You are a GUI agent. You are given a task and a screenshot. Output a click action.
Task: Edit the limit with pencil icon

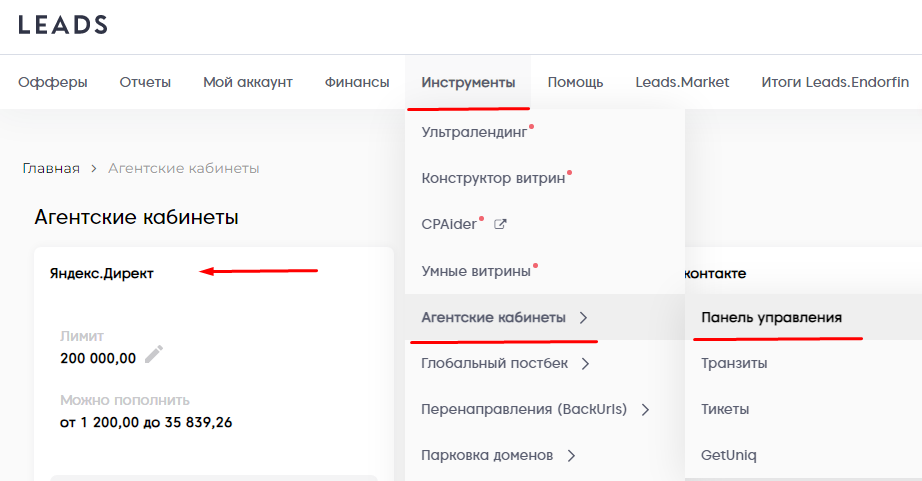[x=153, y=354]
